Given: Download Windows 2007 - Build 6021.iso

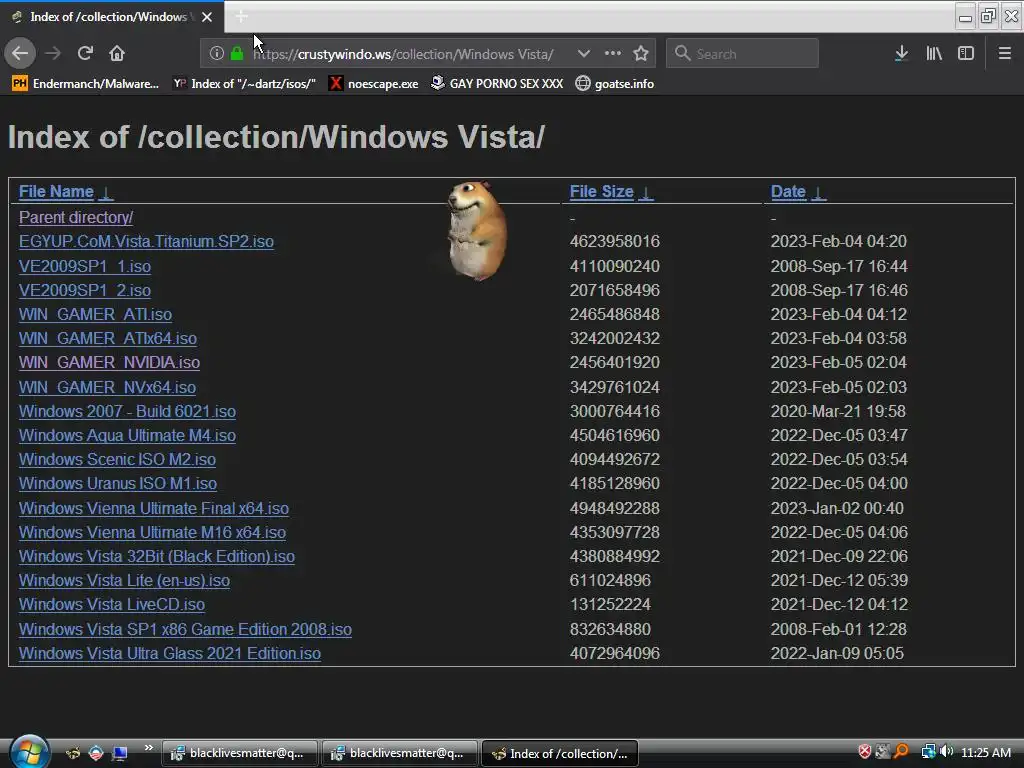Looking at the screenshot, I should [x=127, y=411].
